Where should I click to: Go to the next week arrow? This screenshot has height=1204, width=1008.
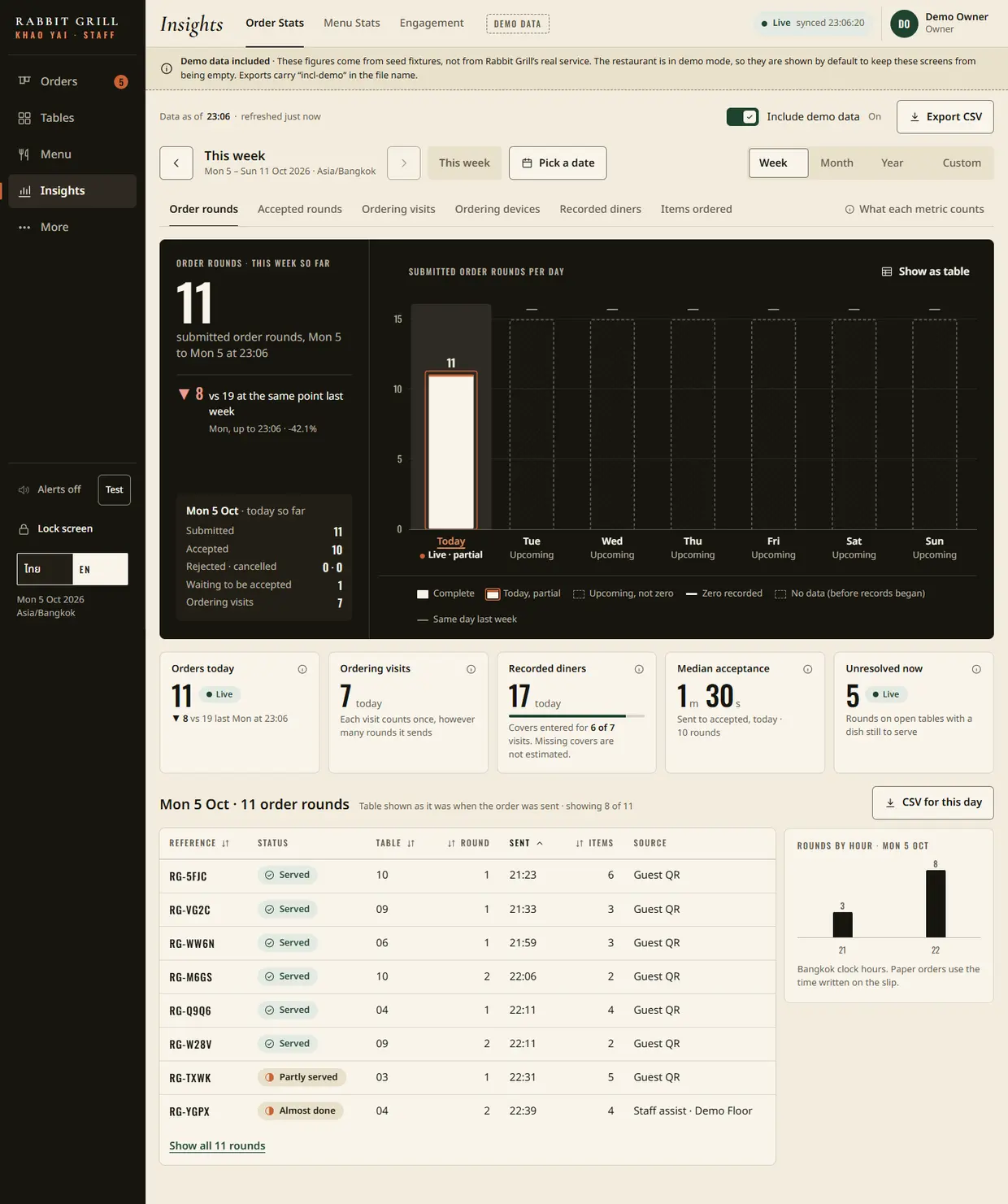[404, 163]
